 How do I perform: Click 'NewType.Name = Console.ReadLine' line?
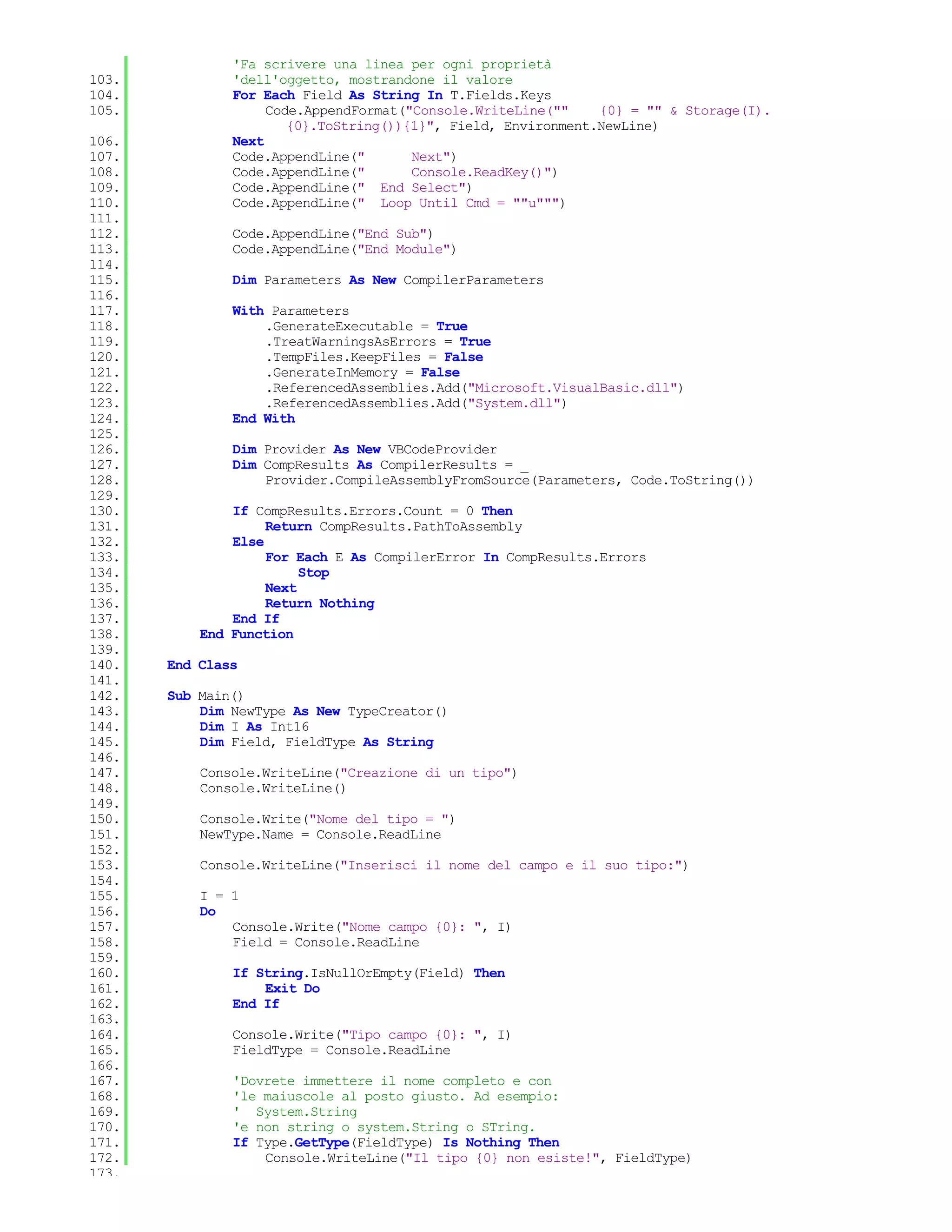pos(320,835)
